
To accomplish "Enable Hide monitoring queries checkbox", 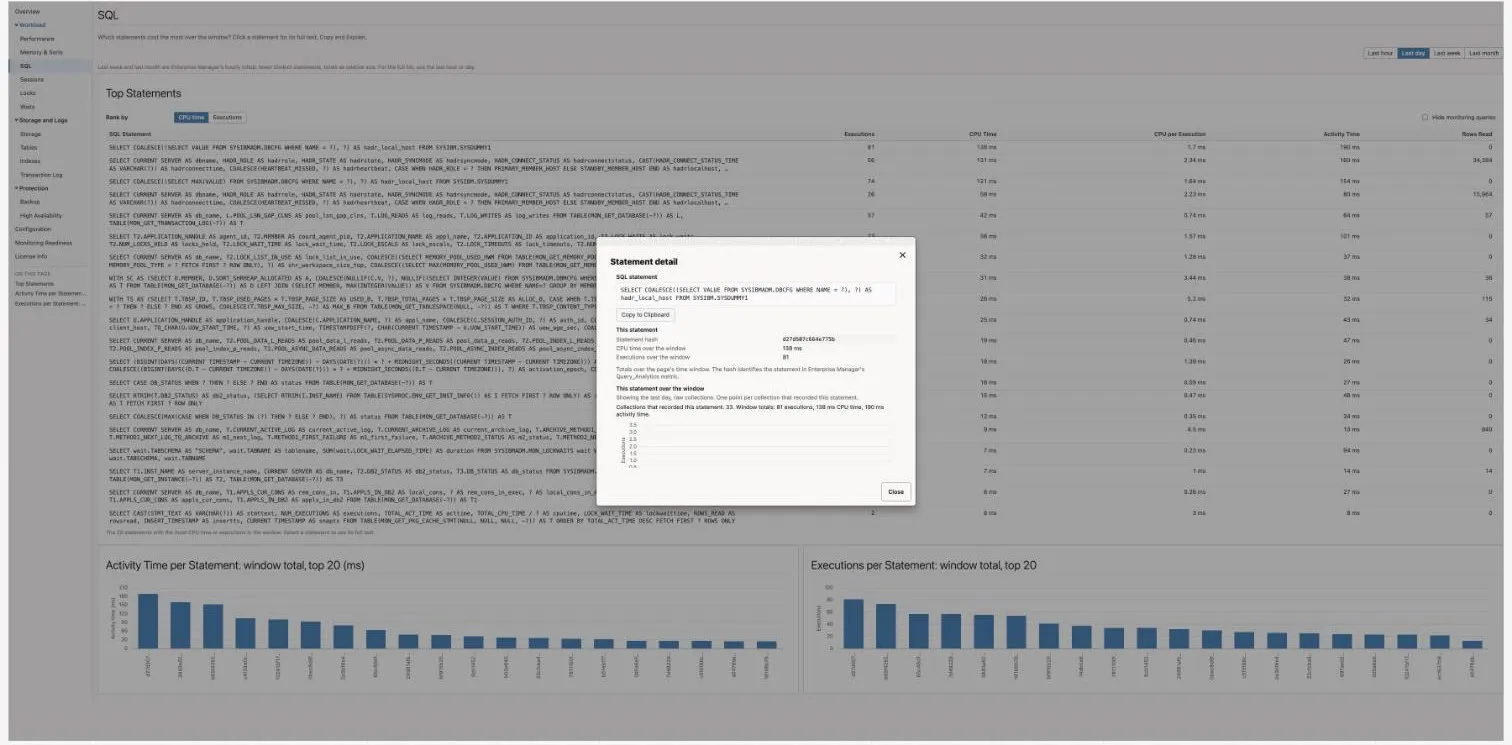I will (x=1424, y=117).
